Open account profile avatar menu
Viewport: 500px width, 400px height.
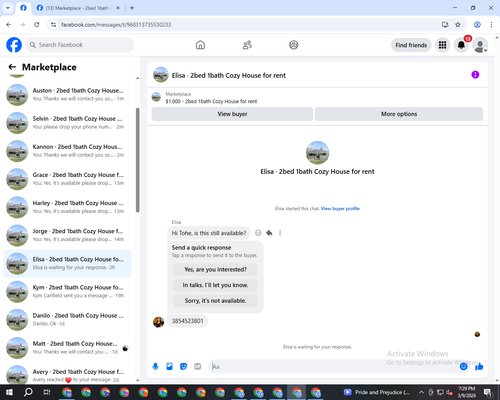point(480,45)
